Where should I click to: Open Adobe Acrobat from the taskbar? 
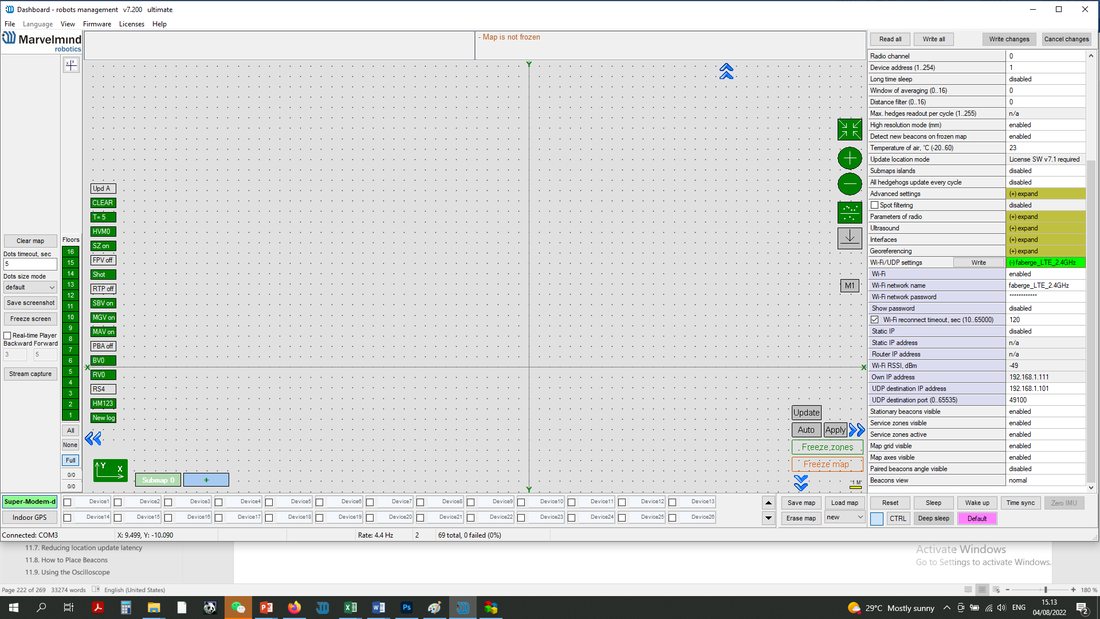click(98, 607)
